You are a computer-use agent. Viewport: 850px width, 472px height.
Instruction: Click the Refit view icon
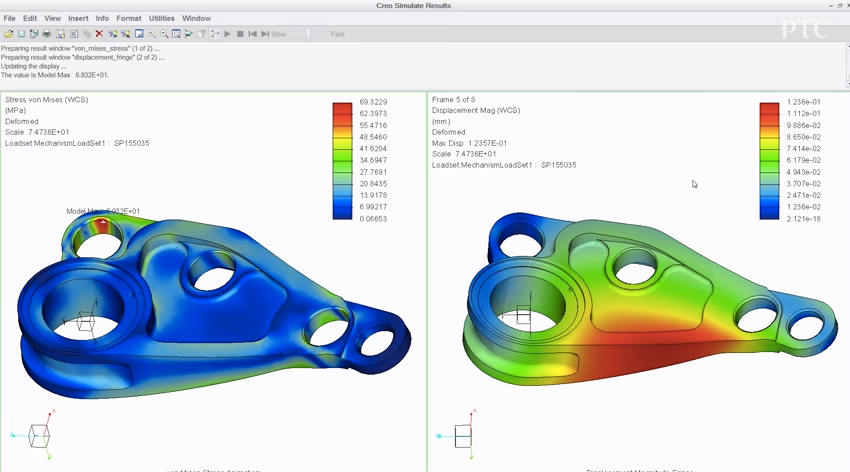pos(176,34)
